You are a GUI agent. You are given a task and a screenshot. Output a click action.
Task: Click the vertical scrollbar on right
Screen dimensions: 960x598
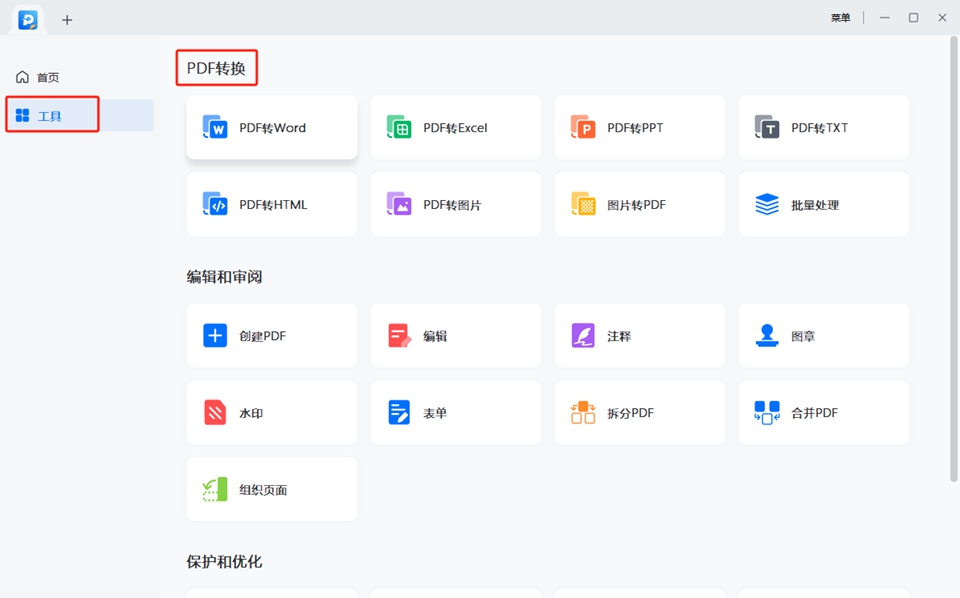tap(953, 260)
